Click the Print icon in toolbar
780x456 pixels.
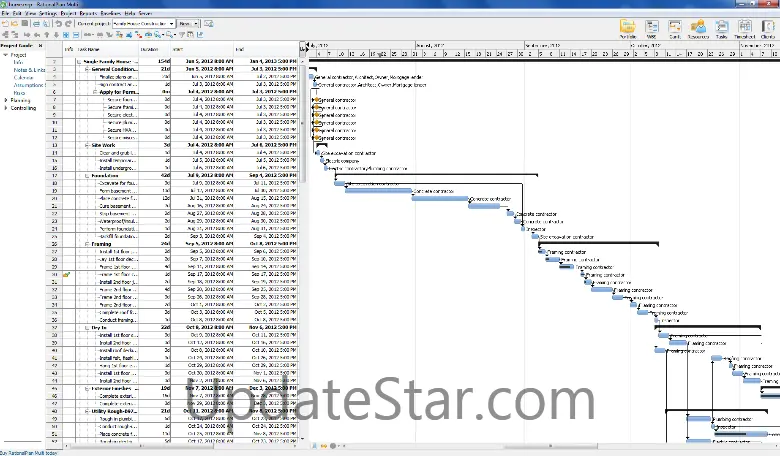coord(36,23)
